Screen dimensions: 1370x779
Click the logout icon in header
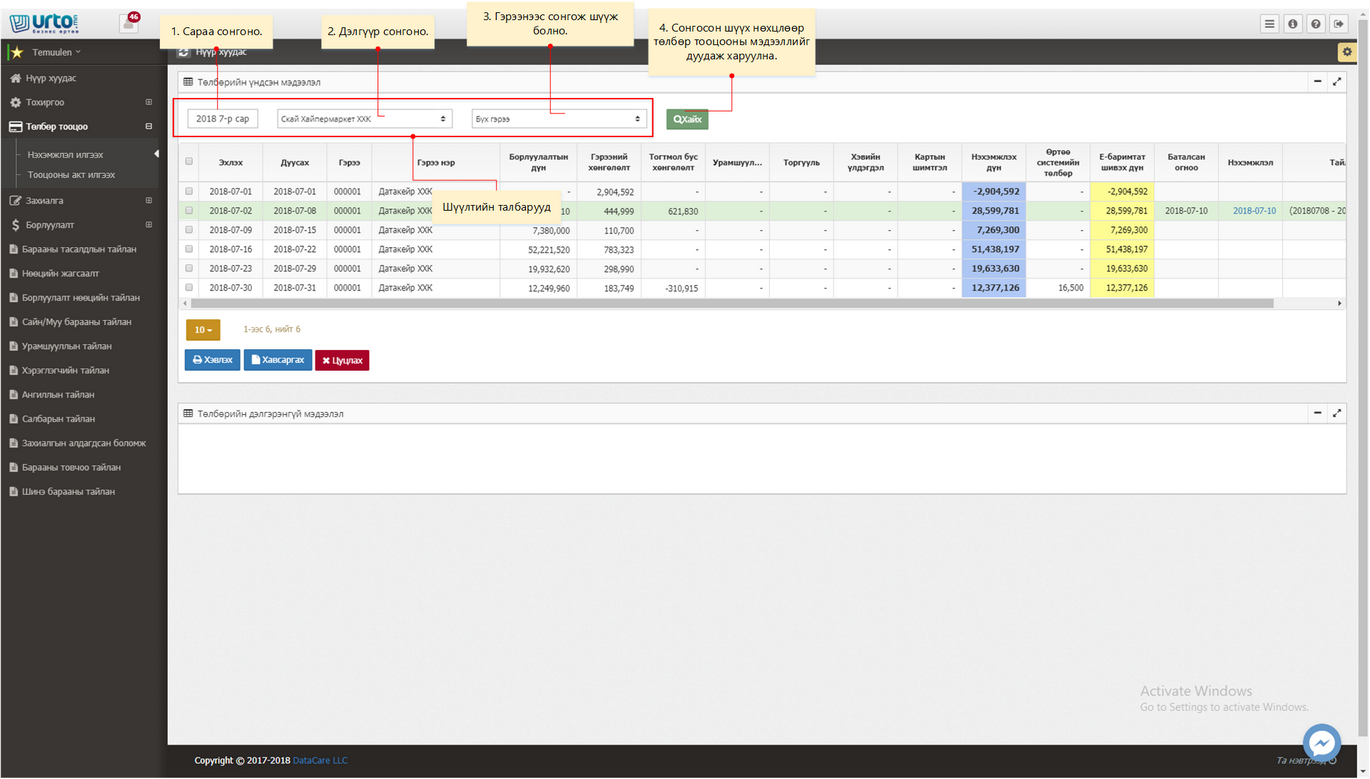coord(1338,24)
